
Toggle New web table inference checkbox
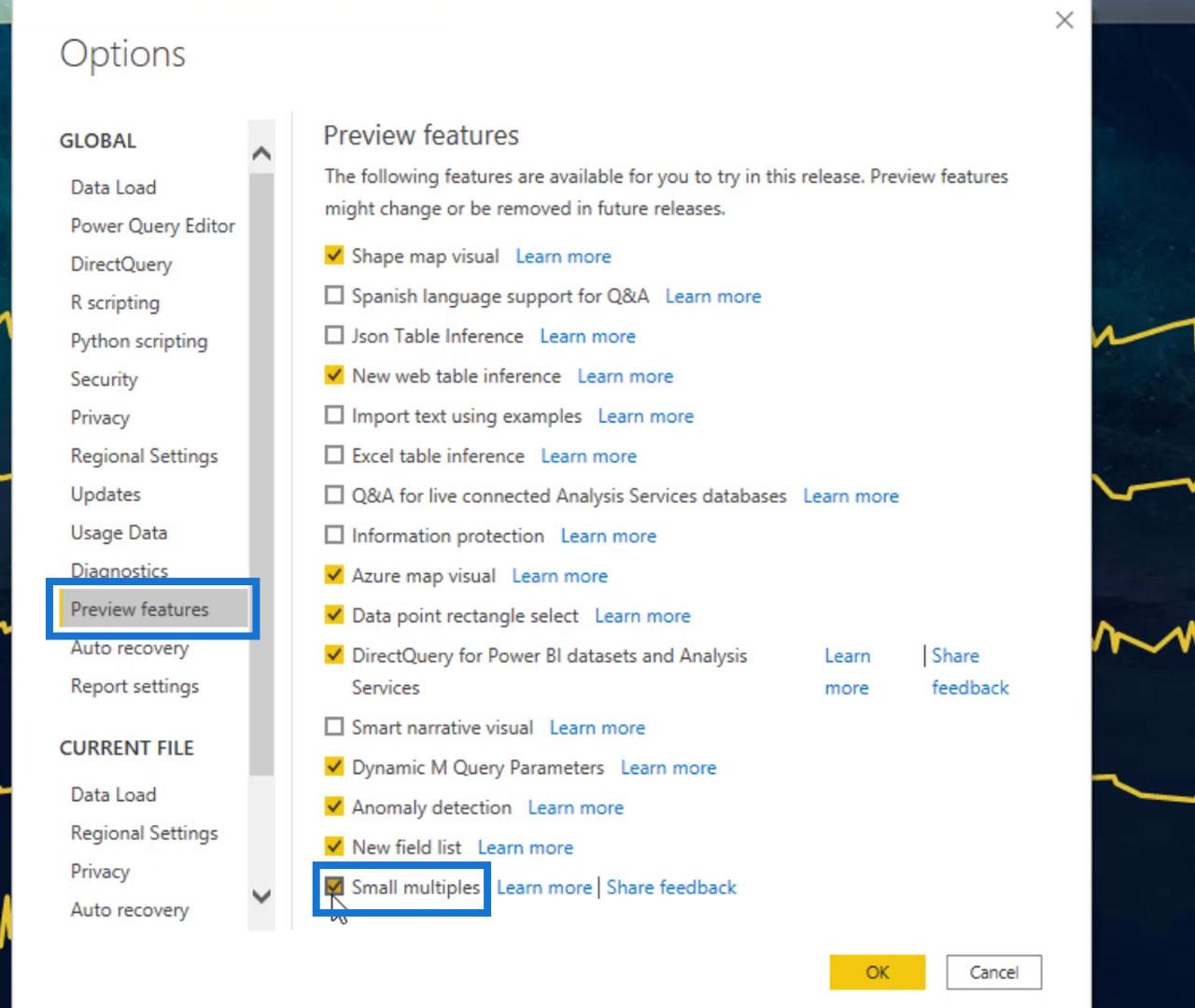333,375
